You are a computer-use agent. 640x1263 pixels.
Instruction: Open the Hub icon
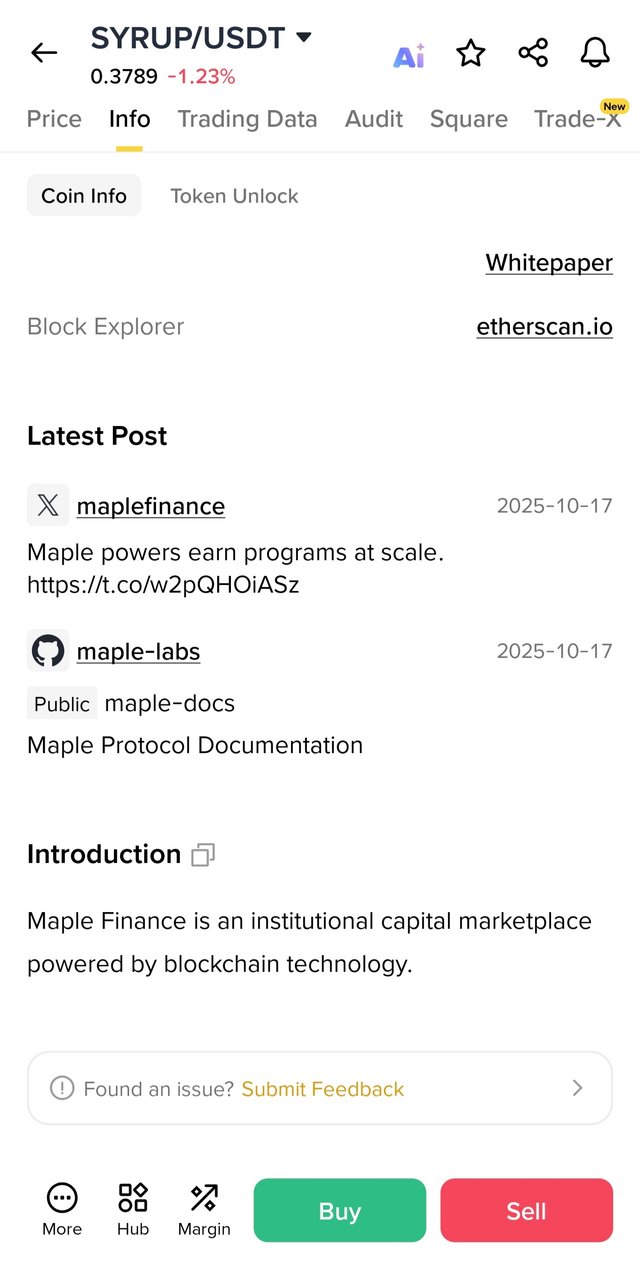click(x=133, y=1198)
